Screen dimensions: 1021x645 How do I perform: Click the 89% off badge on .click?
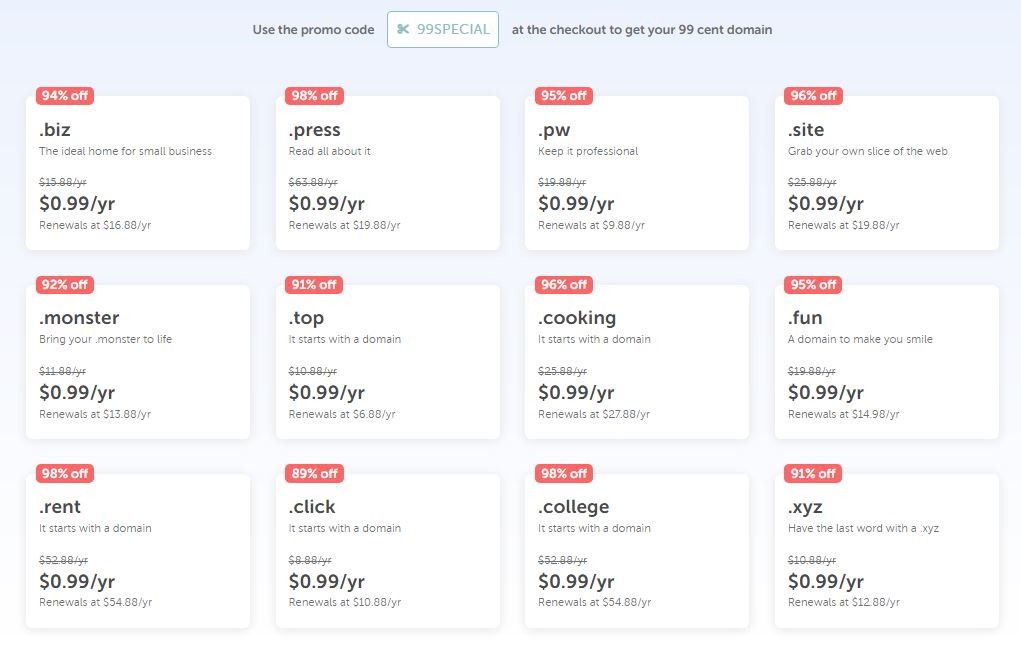(314, 473)
